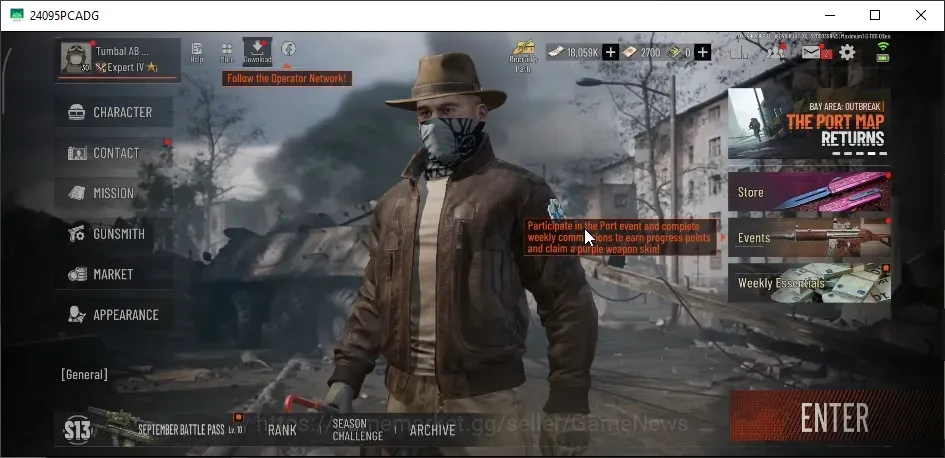Open the Download icon
The width and height of the screenshot is (945, 458).
tap(257, 52)
